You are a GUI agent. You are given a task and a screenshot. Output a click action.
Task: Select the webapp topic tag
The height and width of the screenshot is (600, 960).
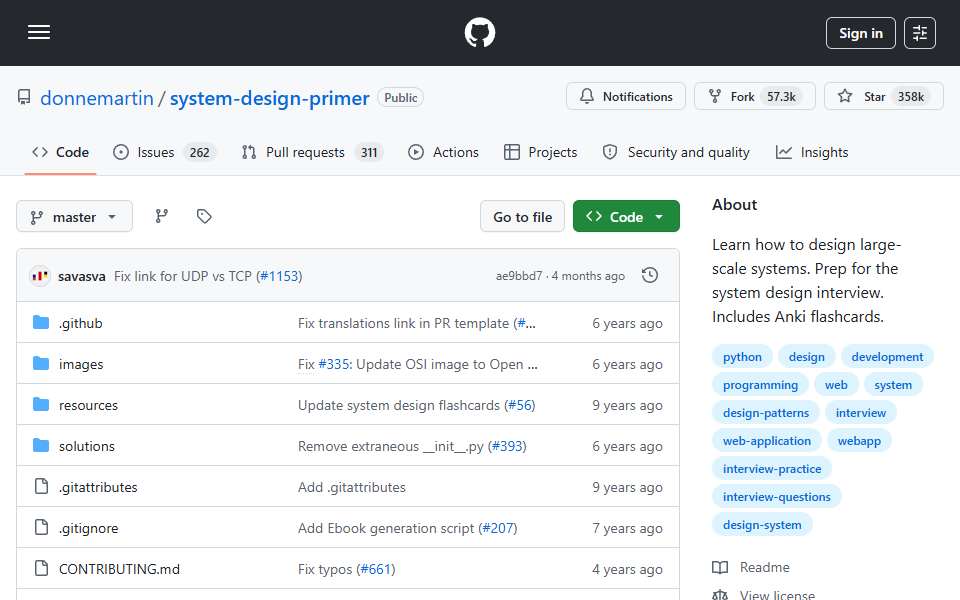coord(859,441)
